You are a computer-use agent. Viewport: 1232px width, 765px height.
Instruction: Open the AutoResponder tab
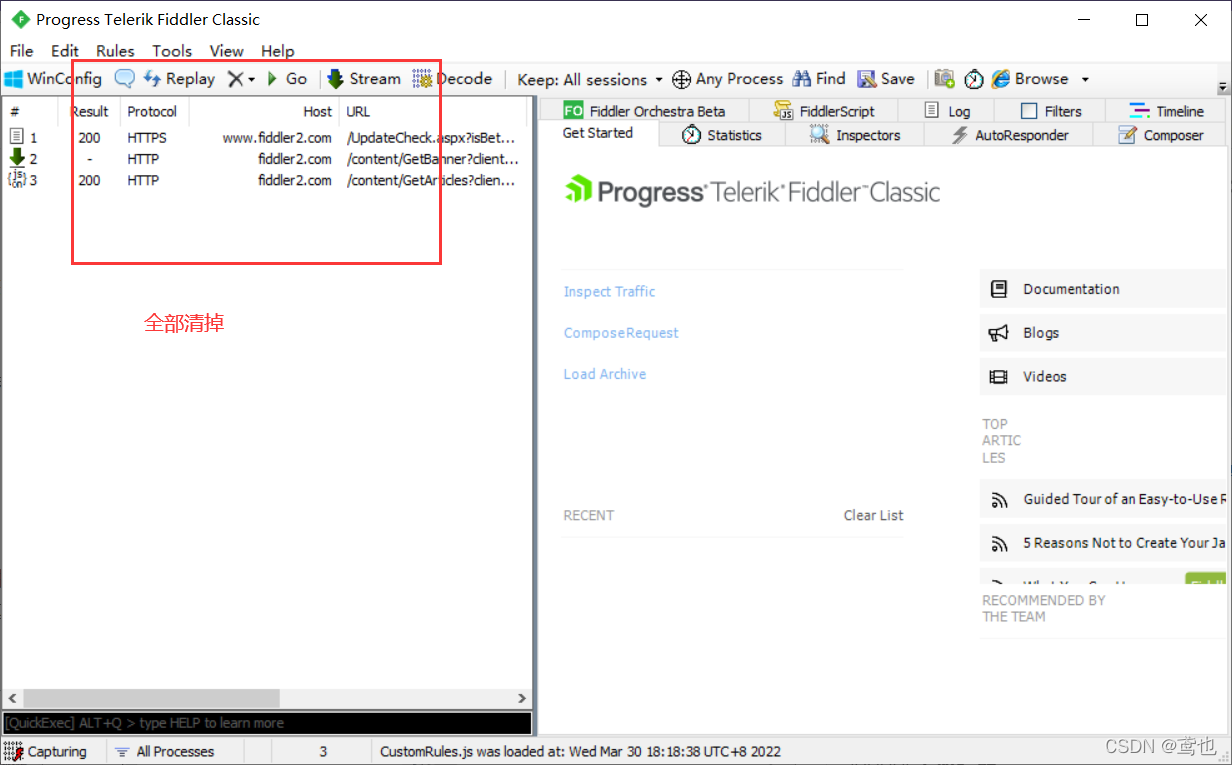pyautogui.click(x=1010, y=135)
